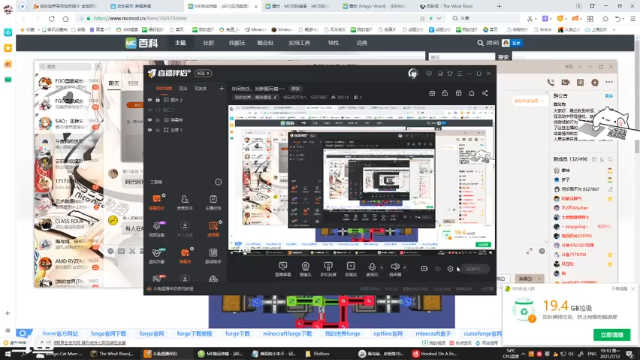This screenshot has height=360, width=640.
Task: Select the 主站 tab in the MC百科 navigation
Action: (180, 43)
